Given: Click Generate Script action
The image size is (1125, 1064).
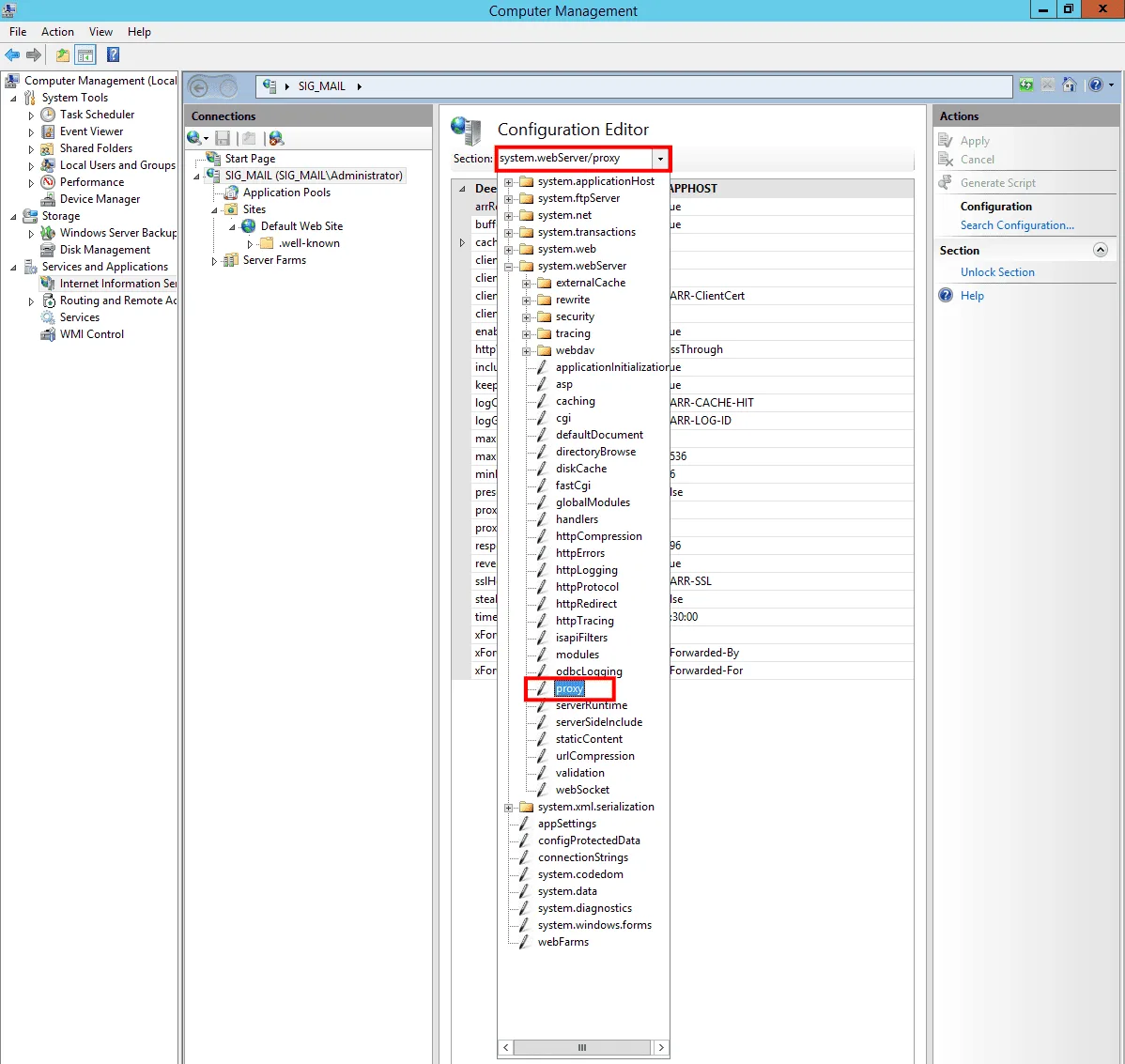Looking at the screenshot, I should point(998,183).
